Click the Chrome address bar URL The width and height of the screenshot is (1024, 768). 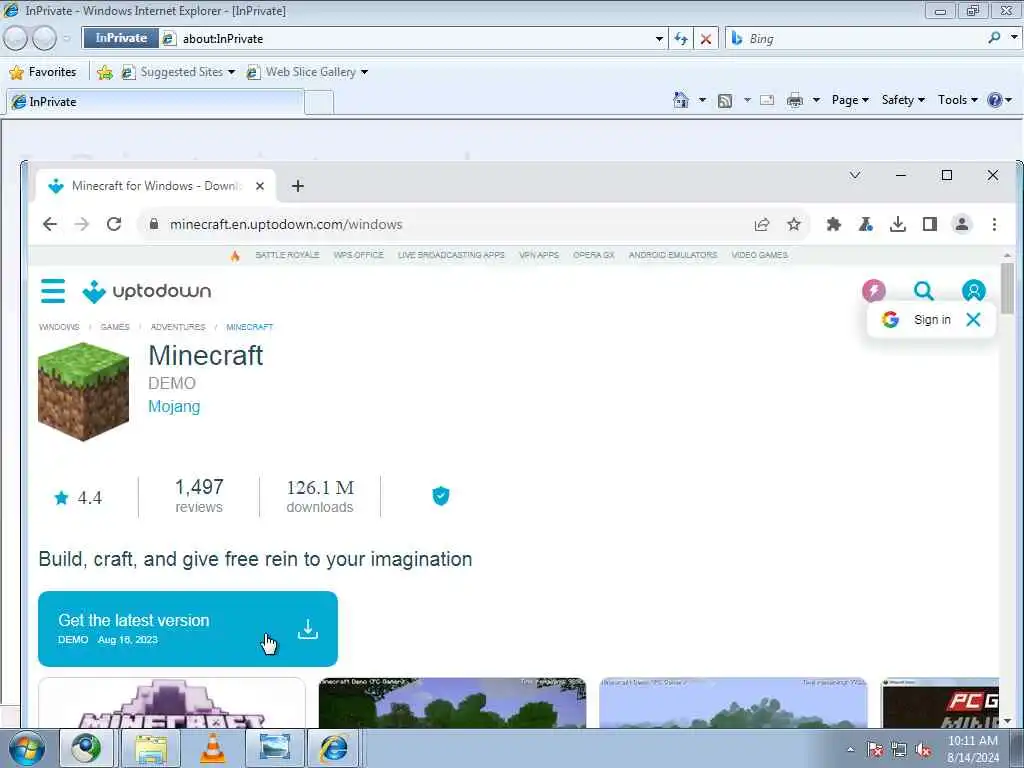click(x=285, y=225)
